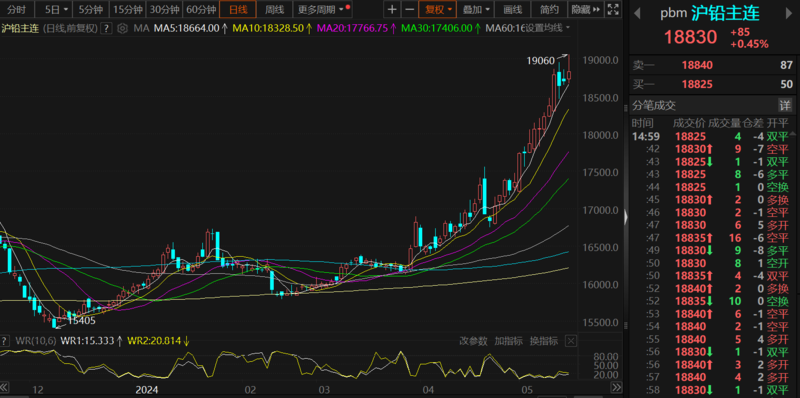Open 设置均线 dropdown
Image resolution: width=800 pixels, height=398 pixels.
tap(548, 28)
